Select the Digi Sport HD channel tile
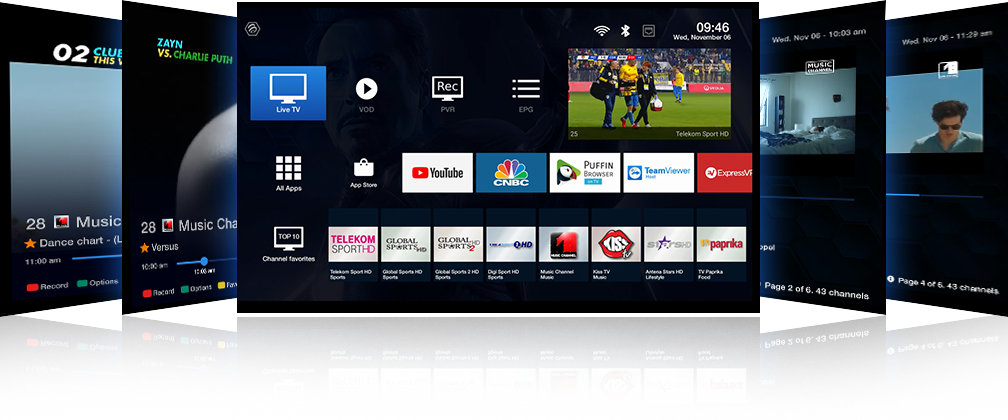 pos(511,244)
